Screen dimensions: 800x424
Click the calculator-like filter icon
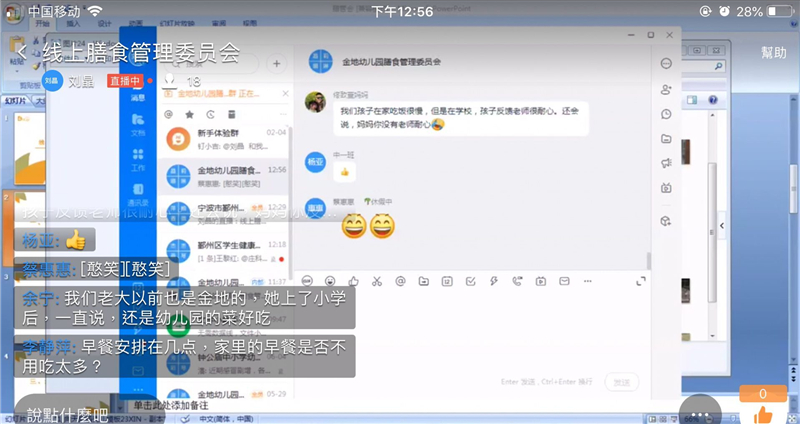pos(232,114)
